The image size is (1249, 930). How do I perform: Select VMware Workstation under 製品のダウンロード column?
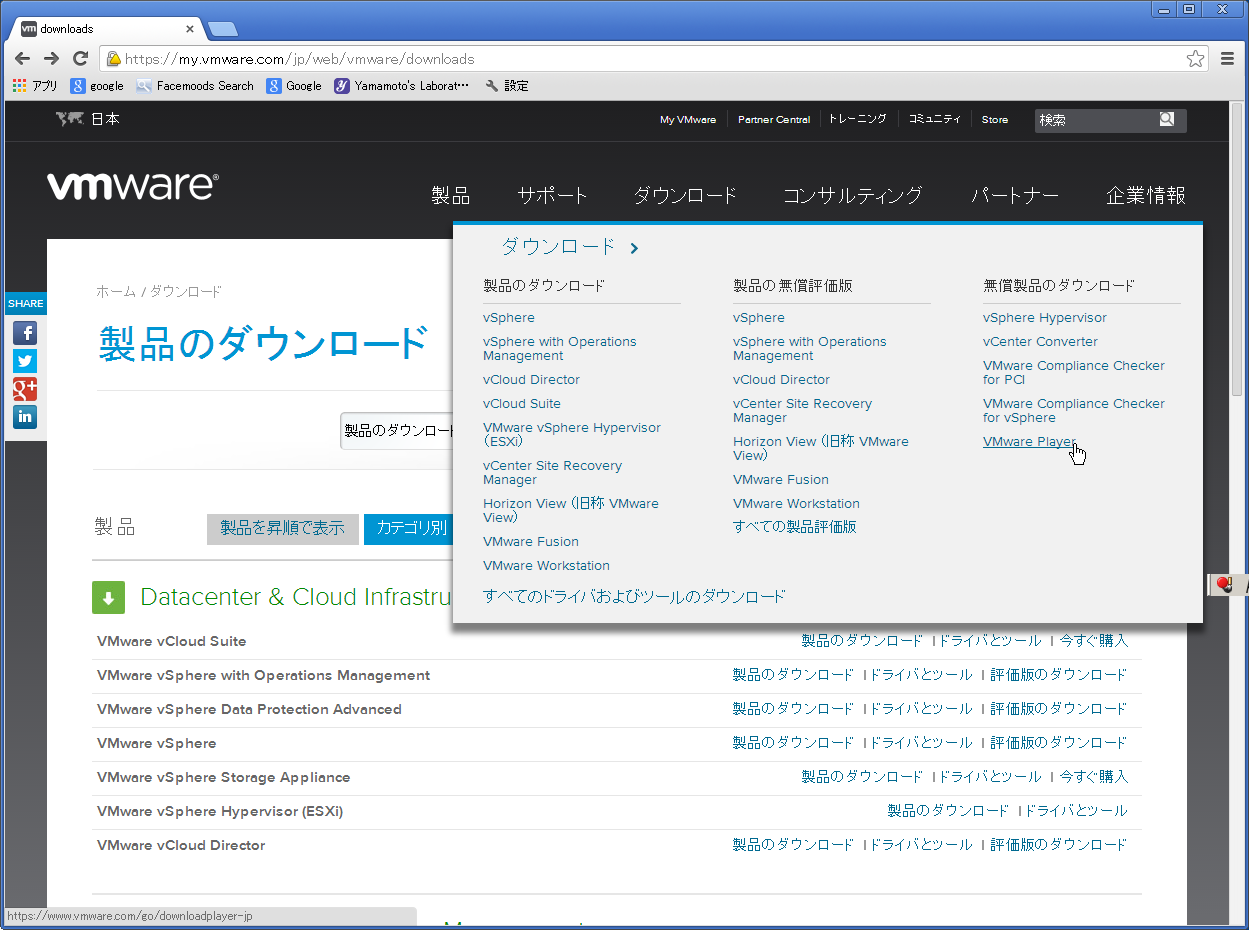[x=546, y=566]
